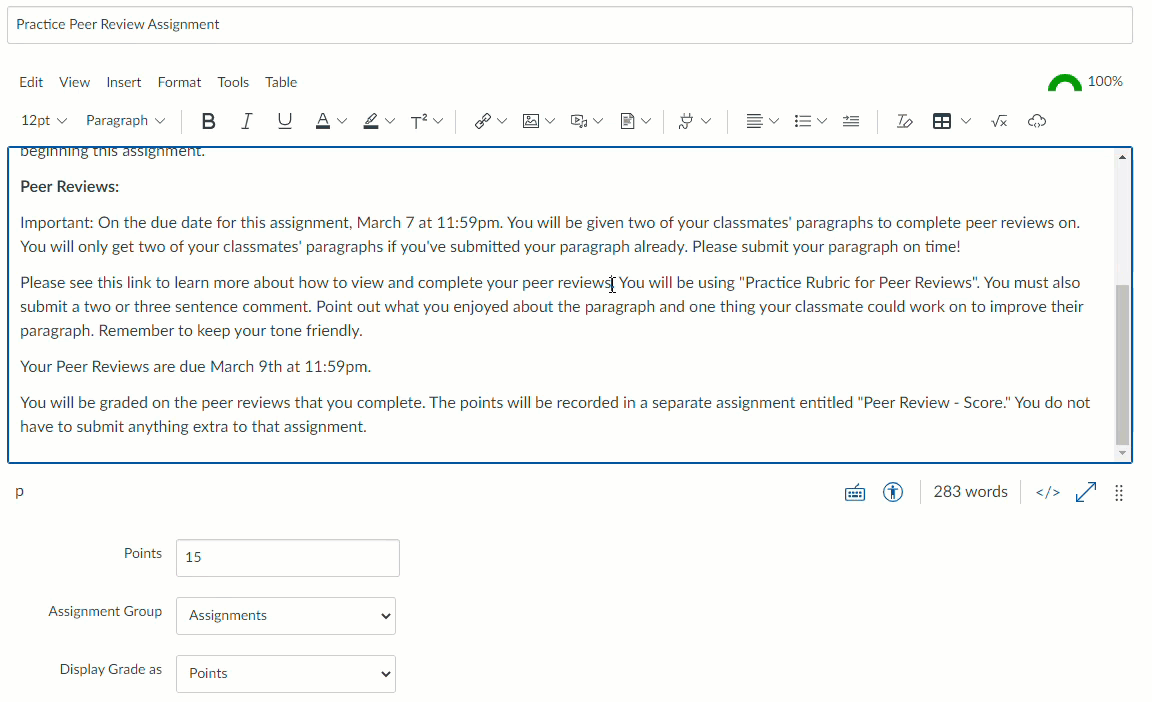Click the record/upload media icon
Screen dimensions: 1152x702
tap(579, 121)
